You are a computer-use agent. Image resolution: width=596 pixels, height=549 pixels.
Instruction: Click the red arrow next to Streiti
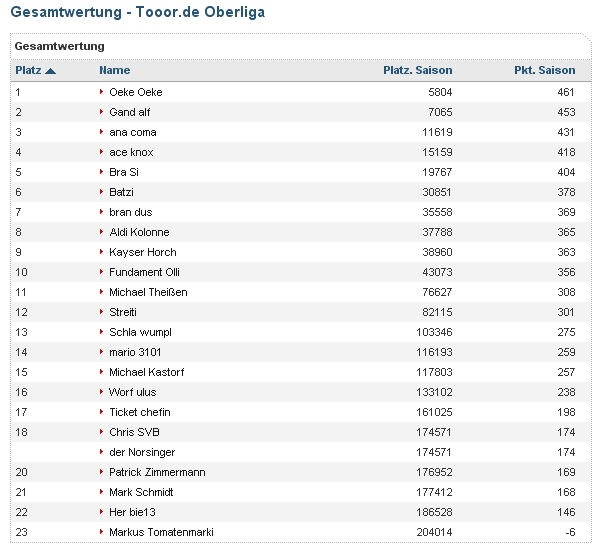[x=101, y=312]
